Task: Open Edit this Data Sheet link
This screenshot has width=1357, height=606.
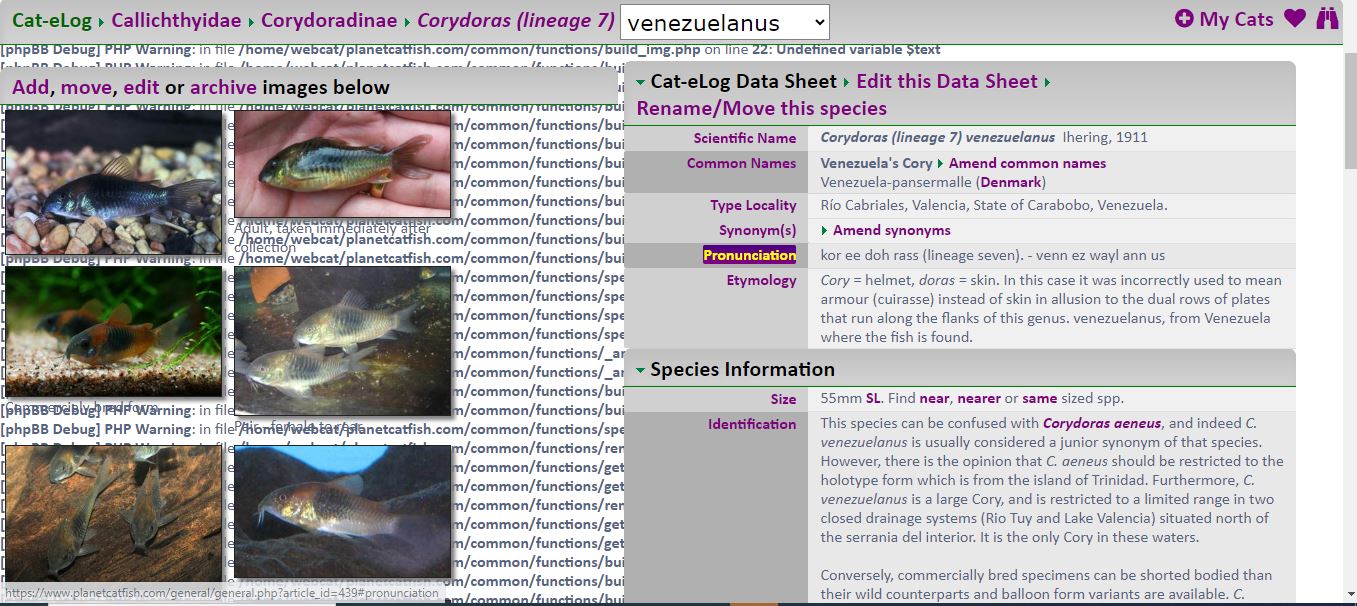Action: (x=947, y=82)
